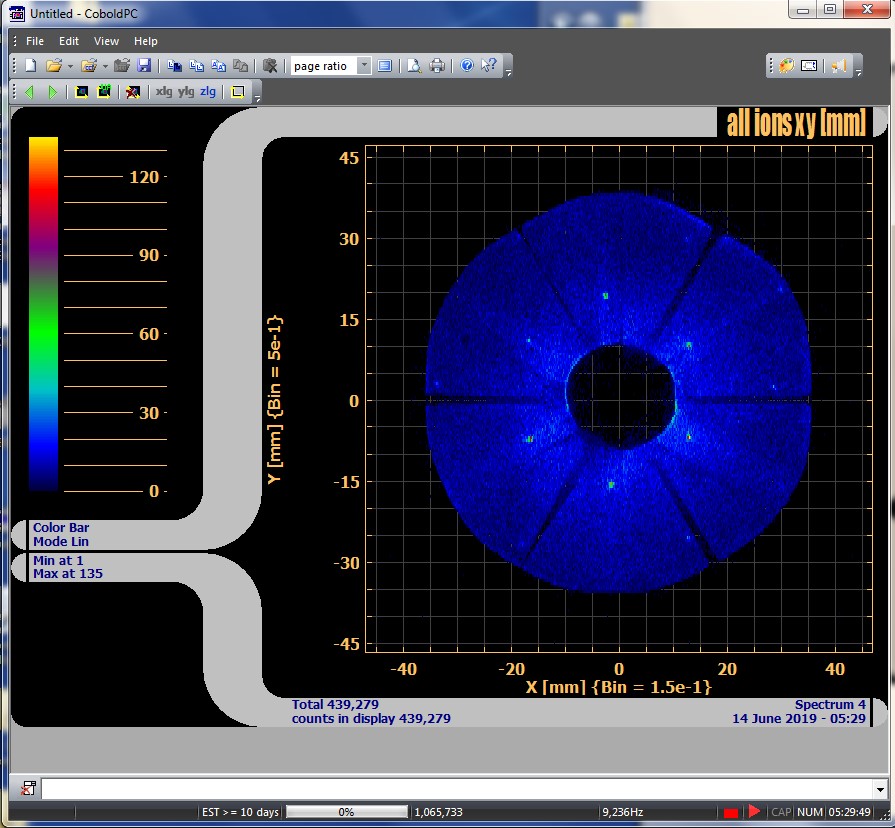Click the color palette icon

point(787,66)
